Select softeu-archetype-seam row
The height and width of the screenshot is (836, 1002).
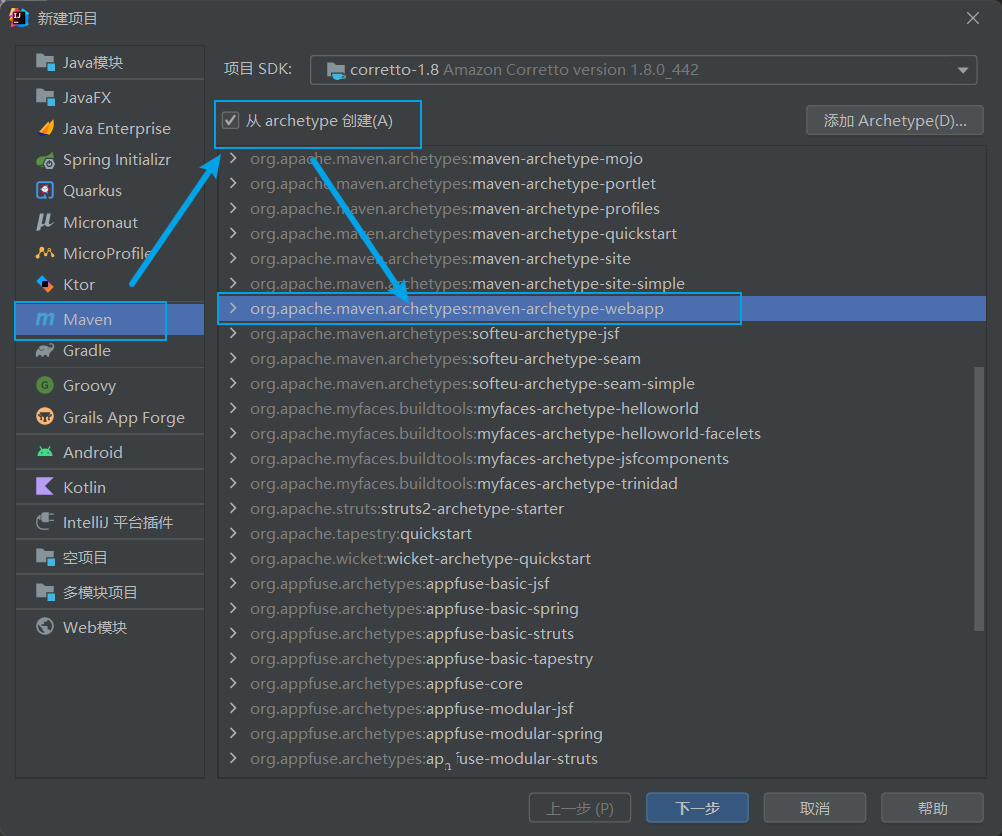click(601, 359)
